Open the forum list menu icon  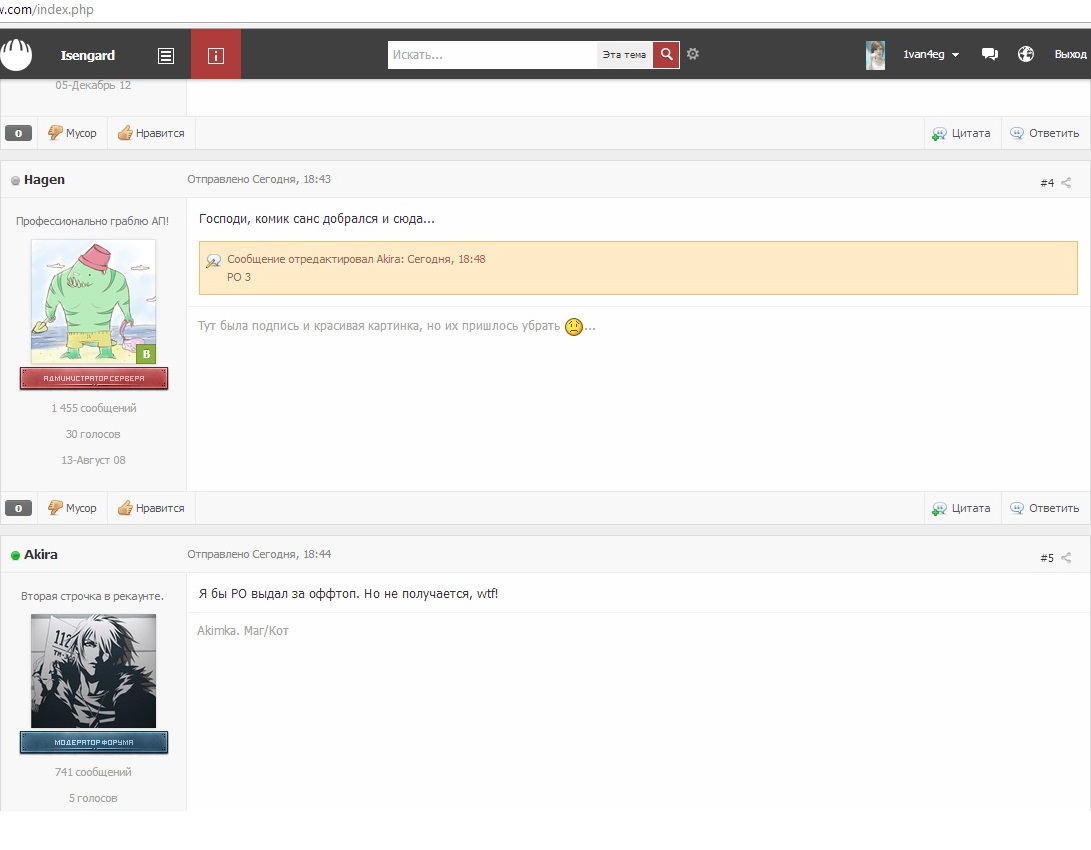tap(166, 56)
